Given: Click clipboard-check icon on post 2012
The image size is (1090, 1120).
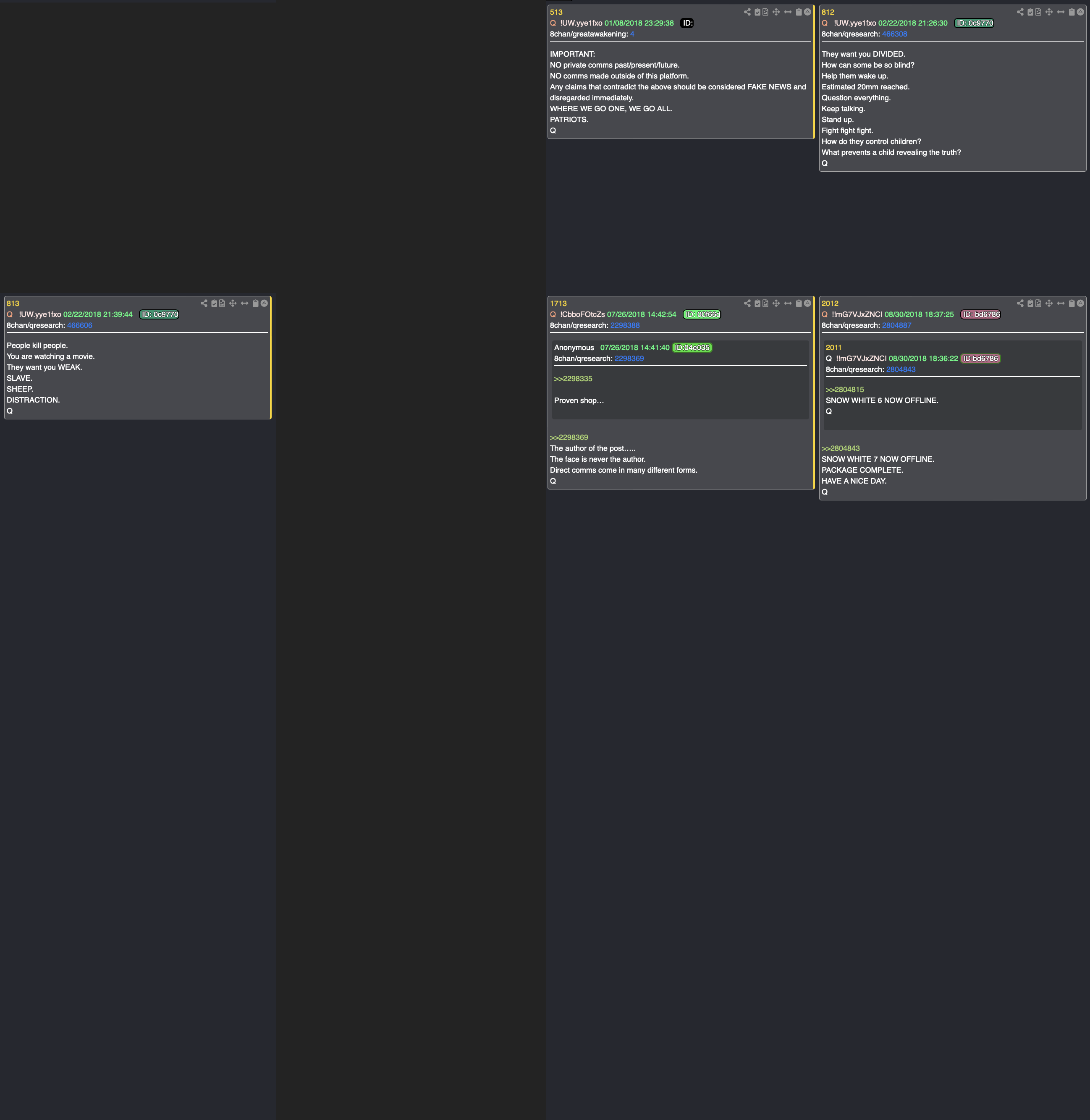Looking at the screenshot, I should pos(1030,304).
